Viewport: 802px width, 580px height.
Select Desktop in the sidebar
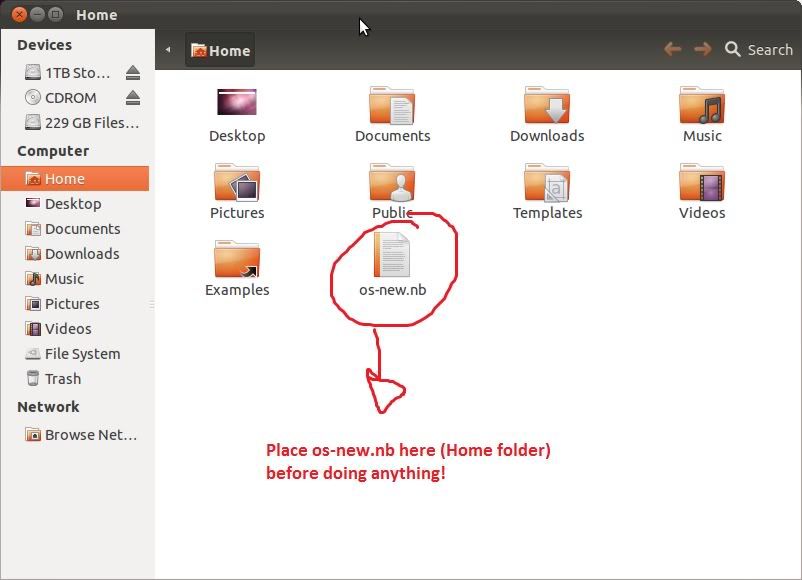pos(75,204)
